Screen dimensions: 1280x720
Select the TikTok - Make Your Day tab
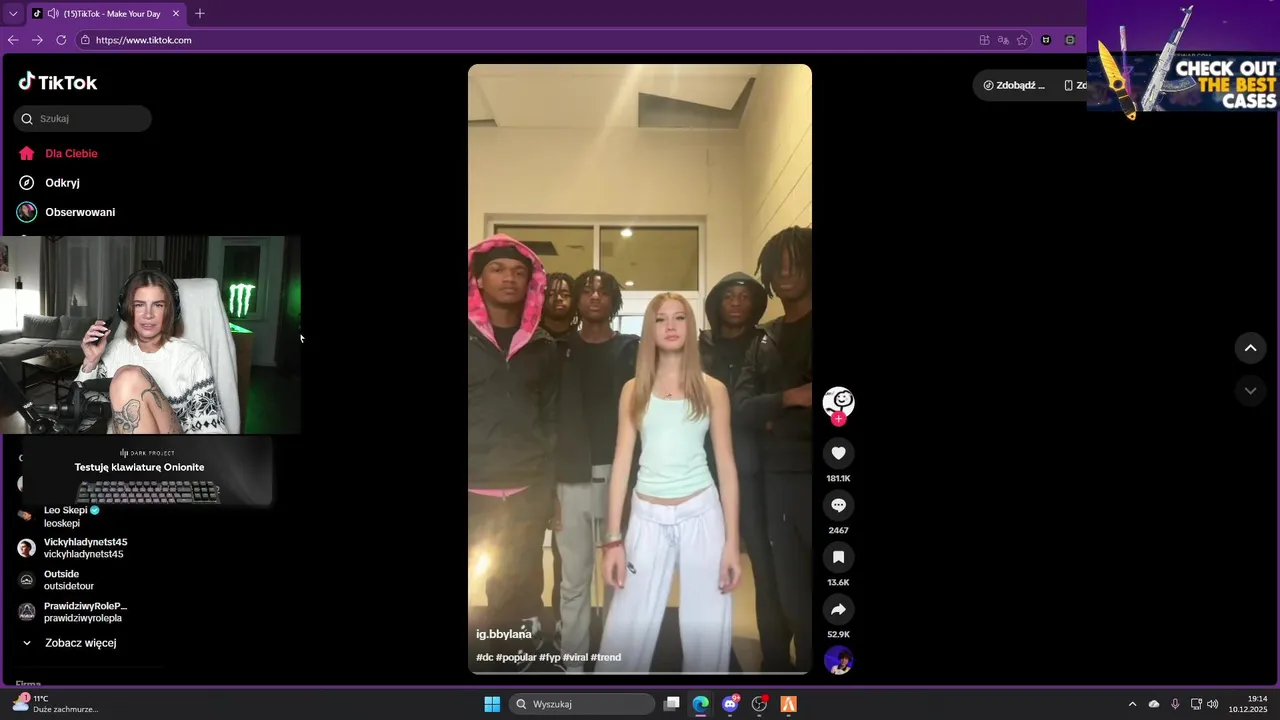click(x=106, y=14)
